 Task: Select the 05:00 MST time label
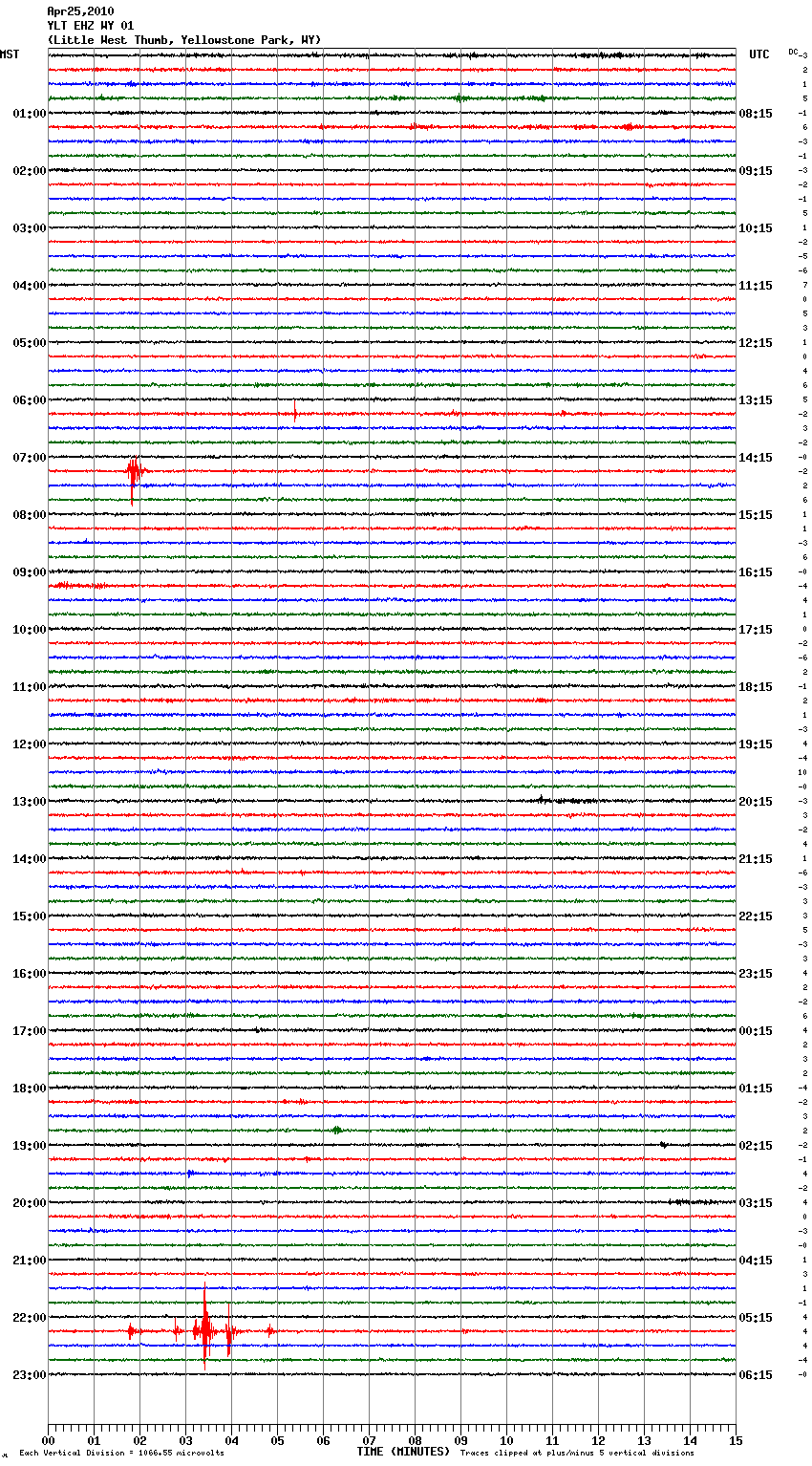click(x=30, y=343)
